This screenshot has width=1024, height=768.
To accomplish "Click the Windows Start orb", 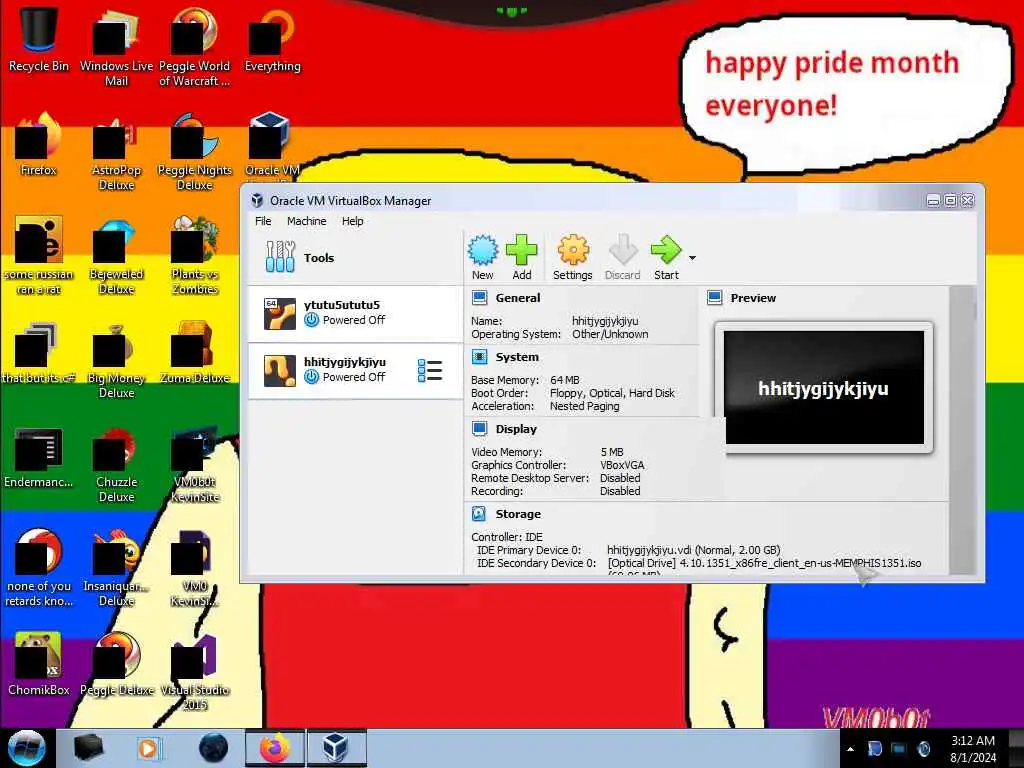I will (26, 748).
